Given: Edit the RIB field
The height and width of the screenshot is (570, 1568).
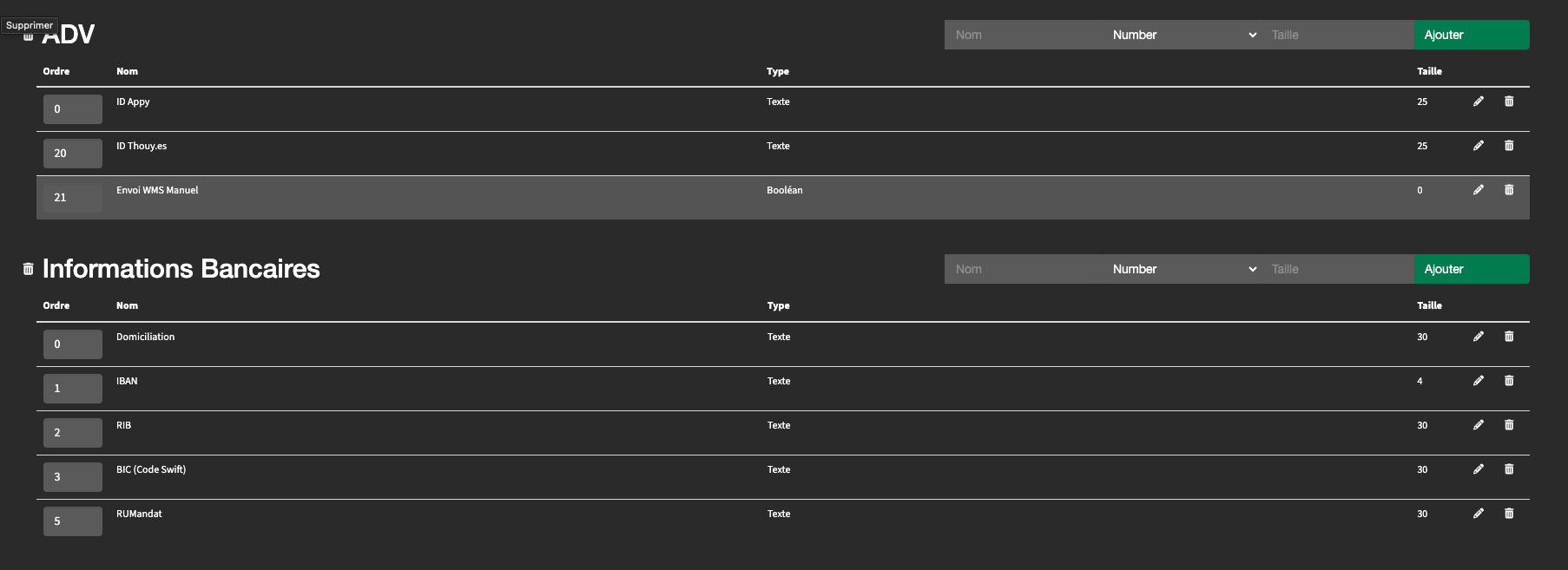Looking at the screenshot, I should 1479,425.
